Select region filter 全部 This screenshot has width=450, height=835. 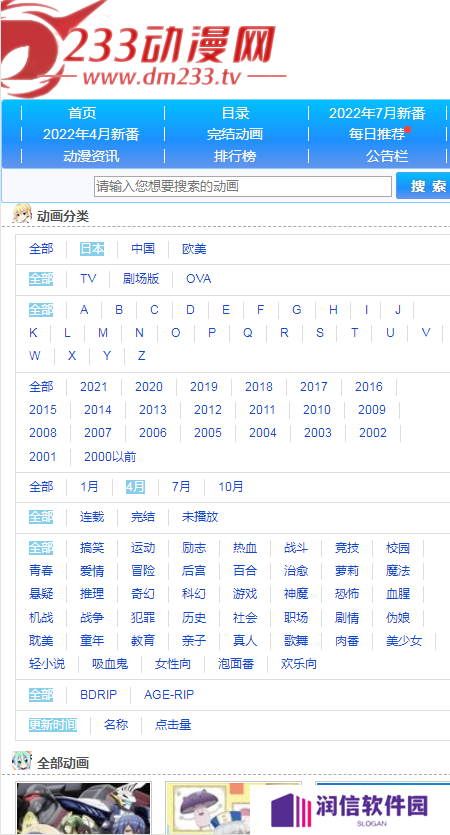pos(41,249)
